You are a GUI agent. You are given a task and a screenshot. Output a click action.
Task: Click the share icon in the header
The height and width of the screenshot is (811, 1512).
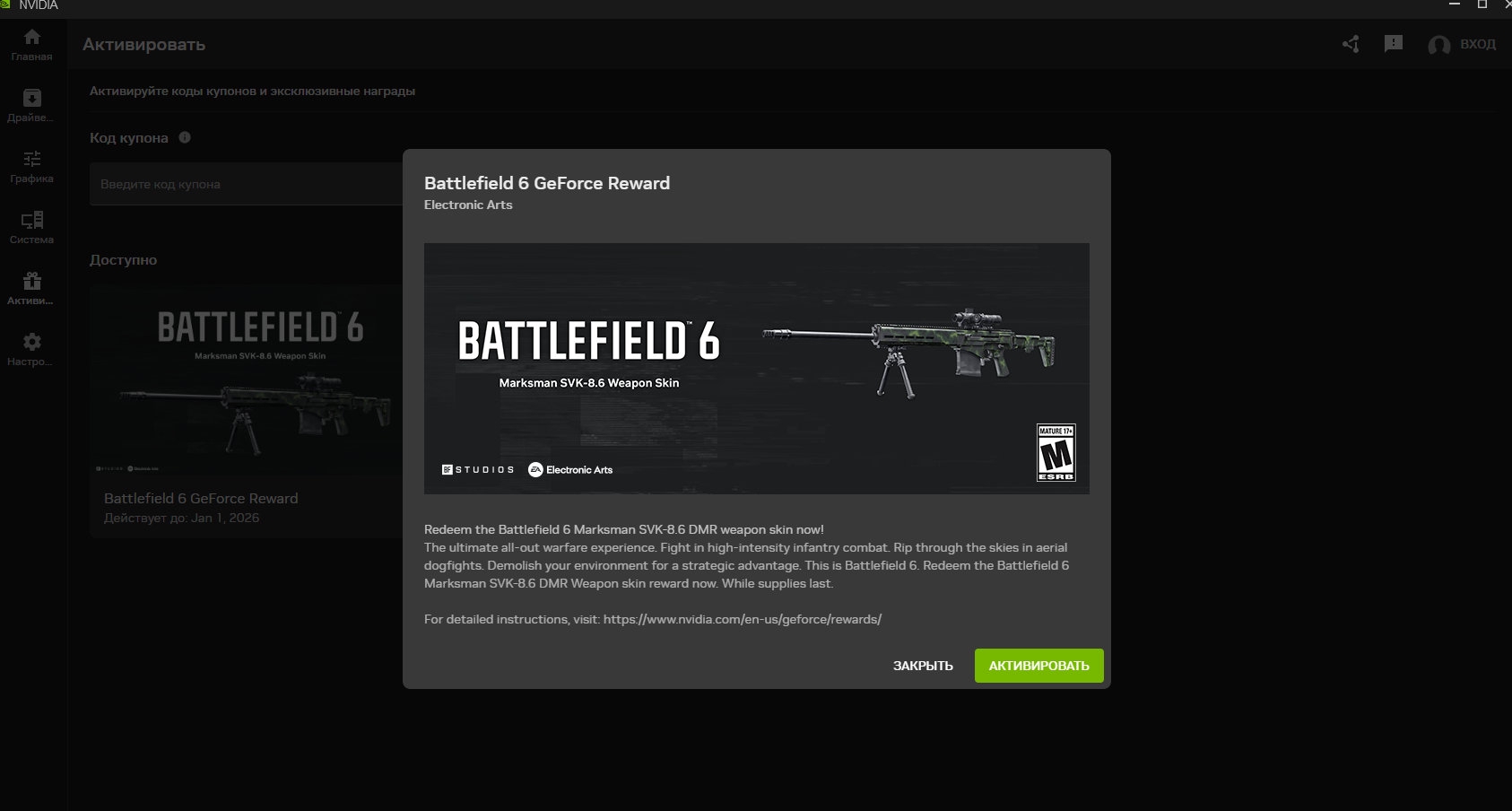(x=1351, y=44)
